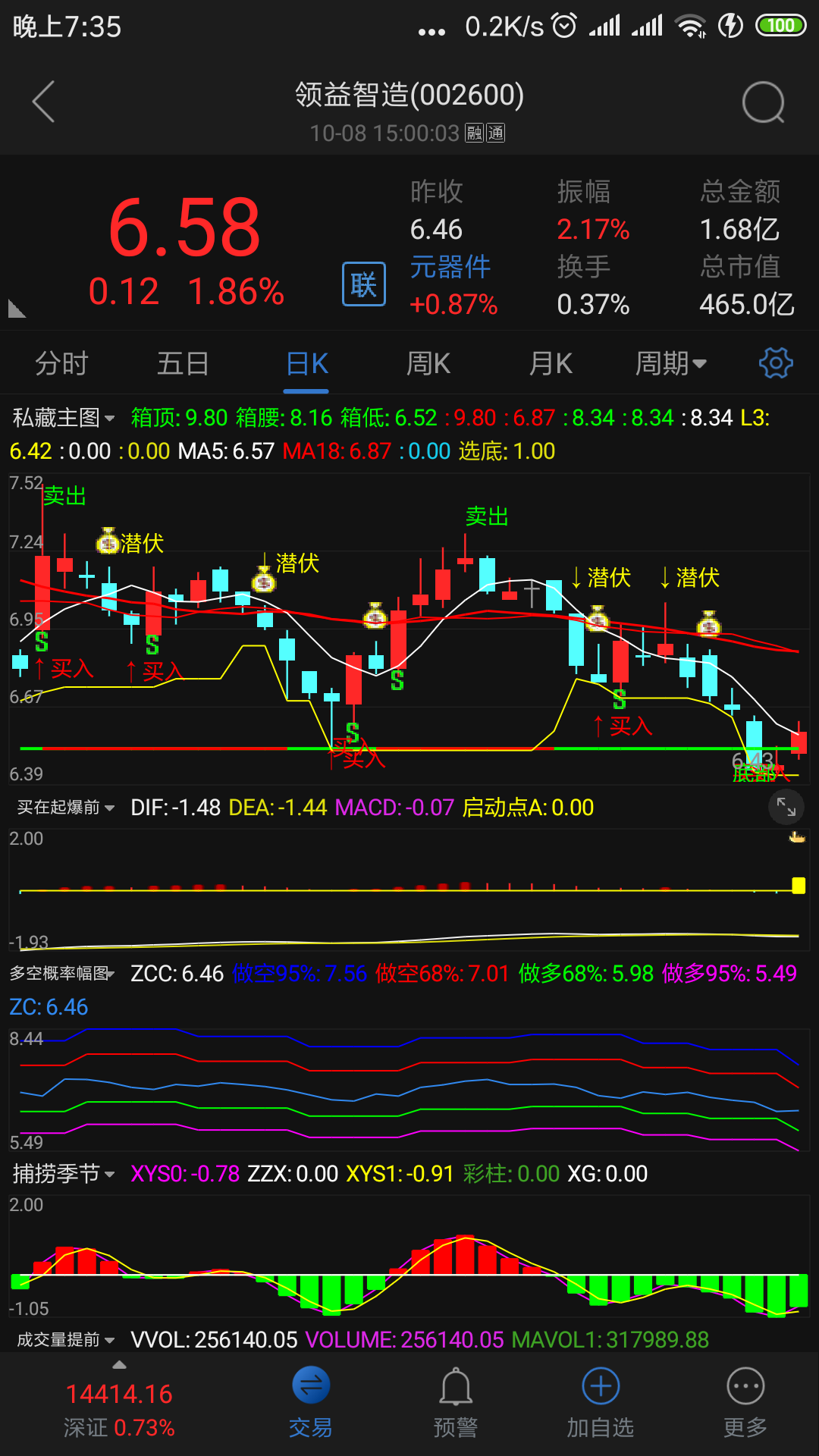Open 买在起爆前 indicator dropdown
The height and width of the screenshot is (1456, 819).
[x=66, y=808]
